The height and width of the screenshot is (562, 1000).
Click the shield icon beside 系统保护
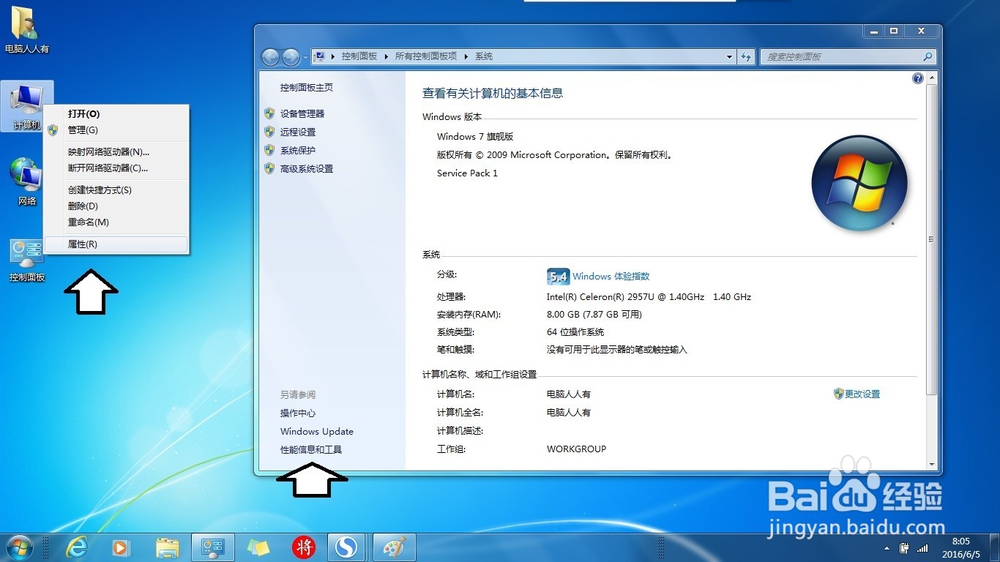click(269, 151)
